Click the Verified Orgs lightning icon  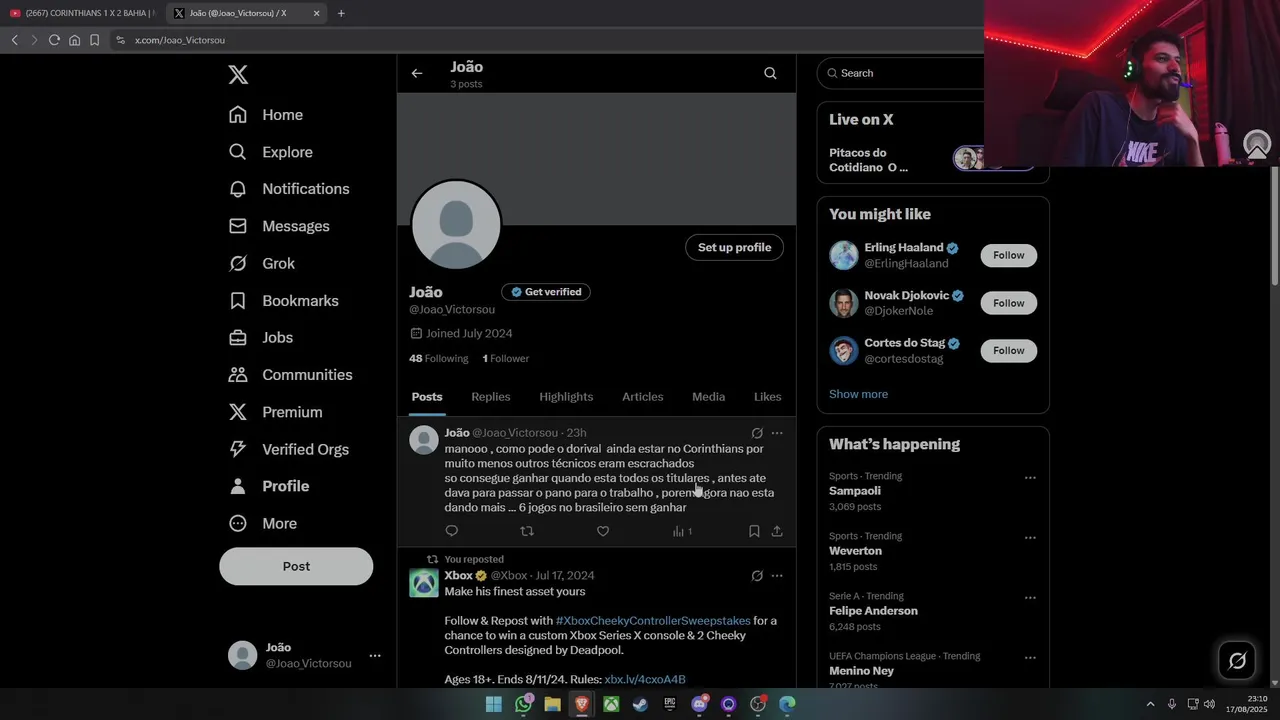tap(238, 449)
